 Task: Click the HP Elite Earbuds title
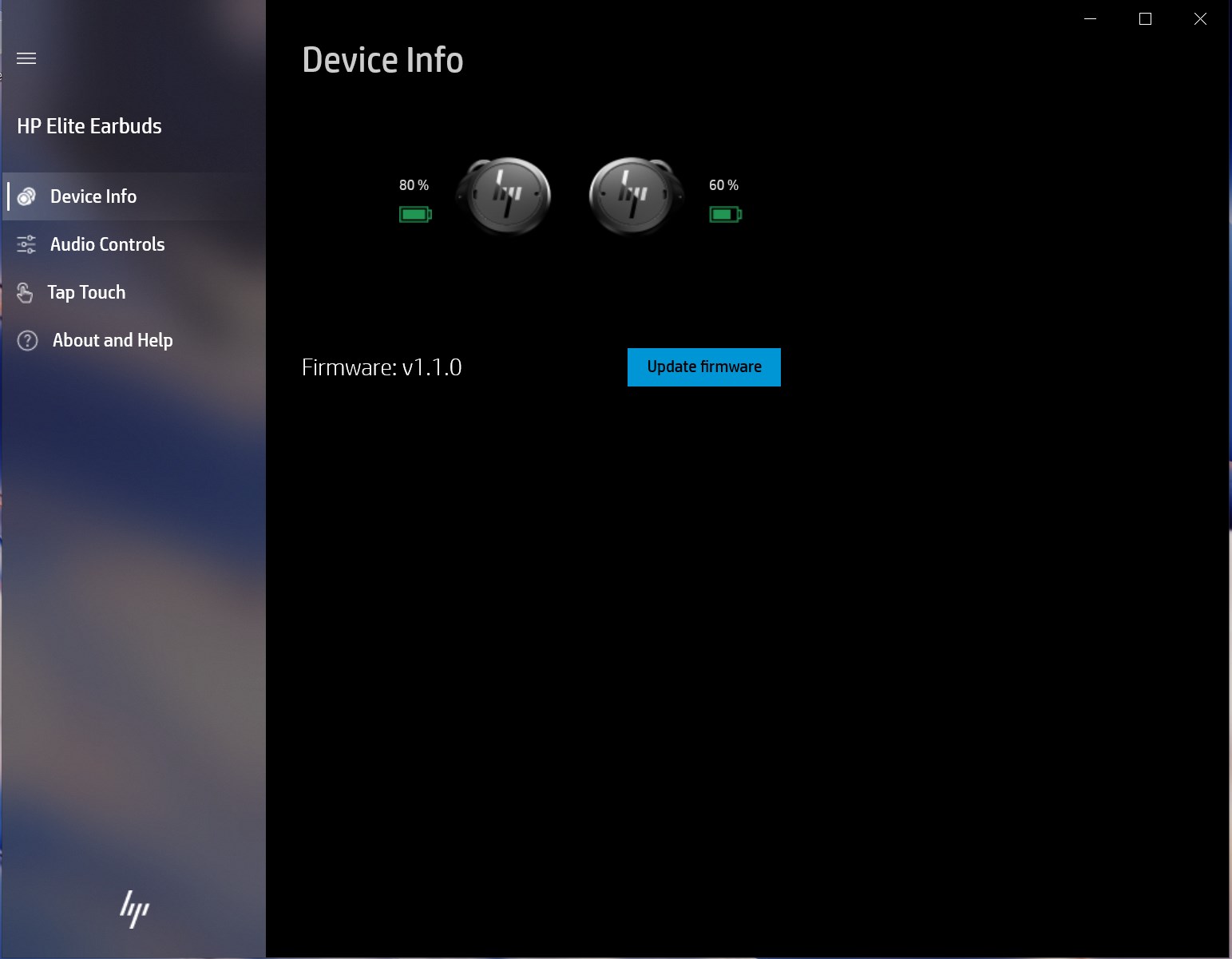point(89,125)
